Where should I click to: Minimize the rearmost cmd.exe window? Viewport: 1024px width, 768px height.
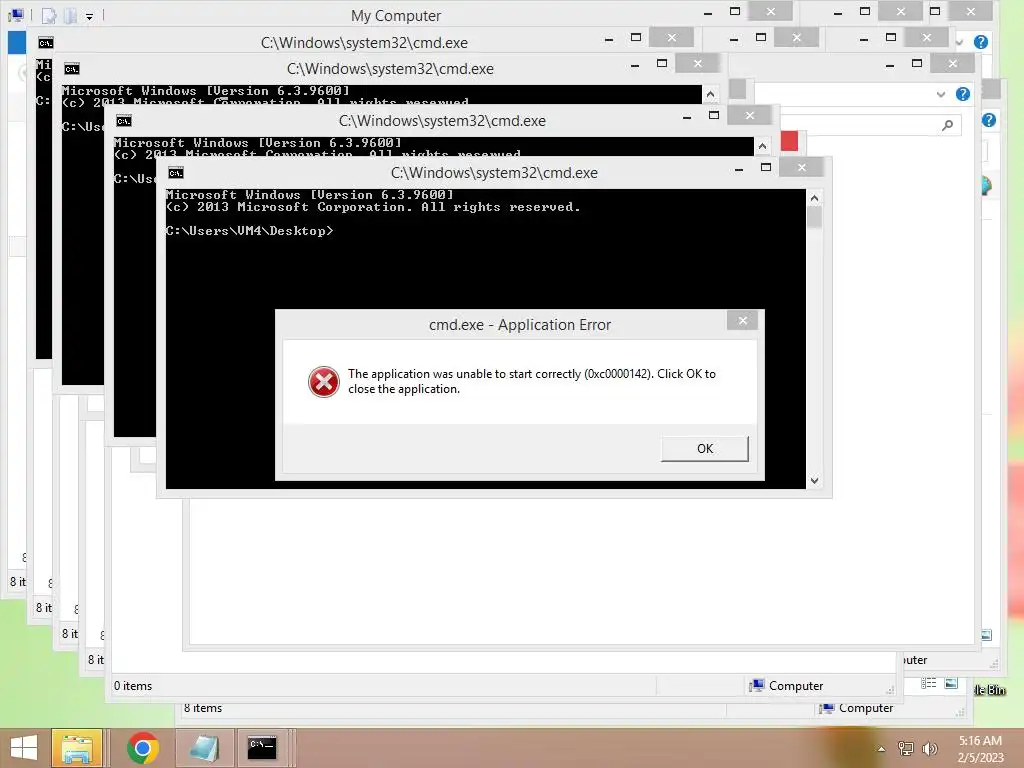(x=609, y=39)
